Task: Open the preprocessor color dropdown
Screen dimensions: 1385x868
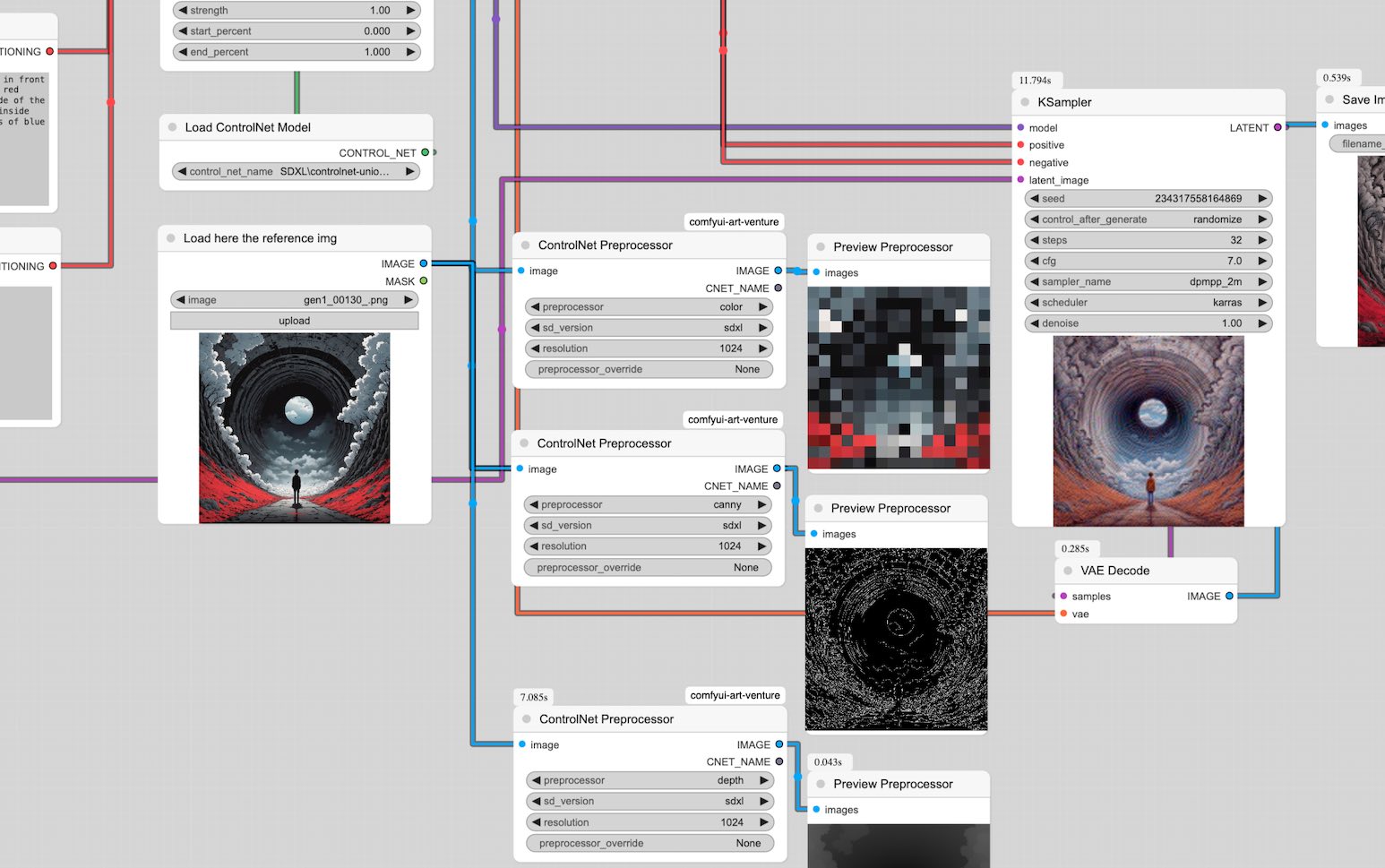Action: point(649,307)
